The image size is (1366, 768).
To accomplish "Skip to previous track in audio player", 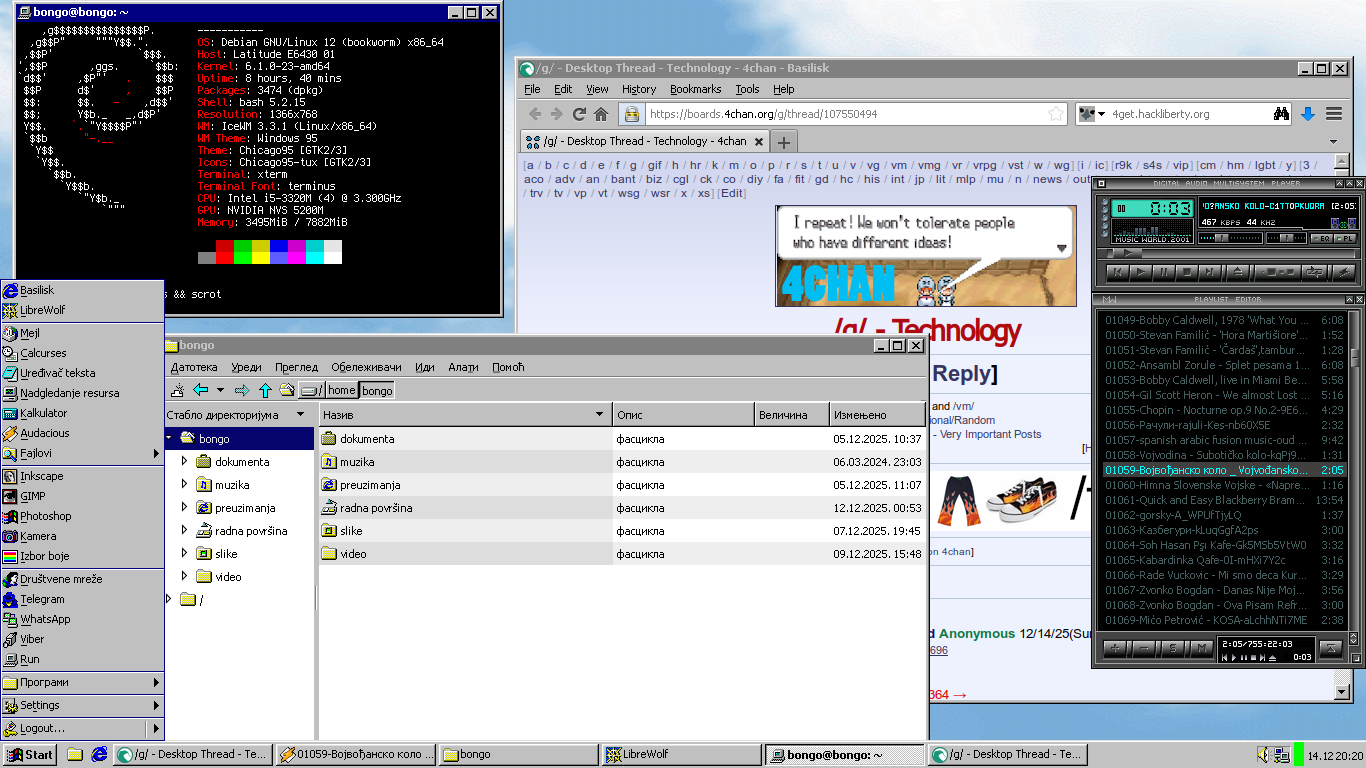I will click(1118, 271).
